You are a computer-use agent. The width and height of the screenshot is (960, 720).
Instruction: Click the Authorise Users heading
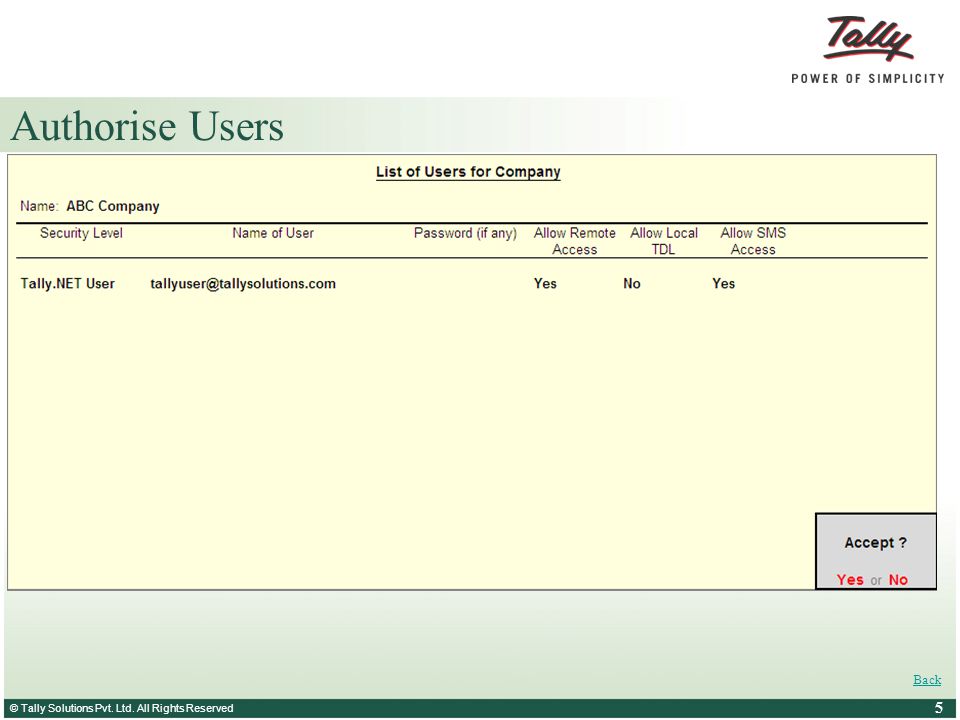147,126
